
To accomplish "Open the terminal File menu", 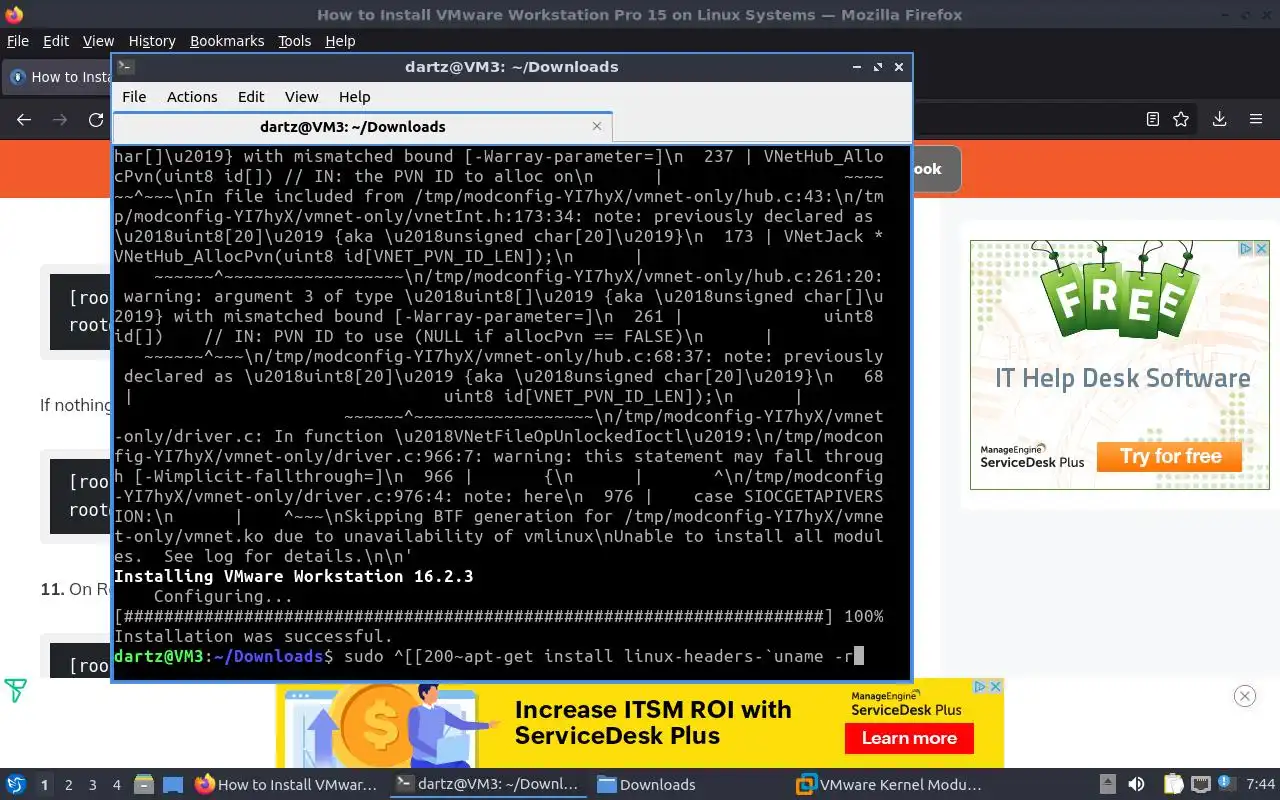I will pyautogui.click(x=134, y=96).
